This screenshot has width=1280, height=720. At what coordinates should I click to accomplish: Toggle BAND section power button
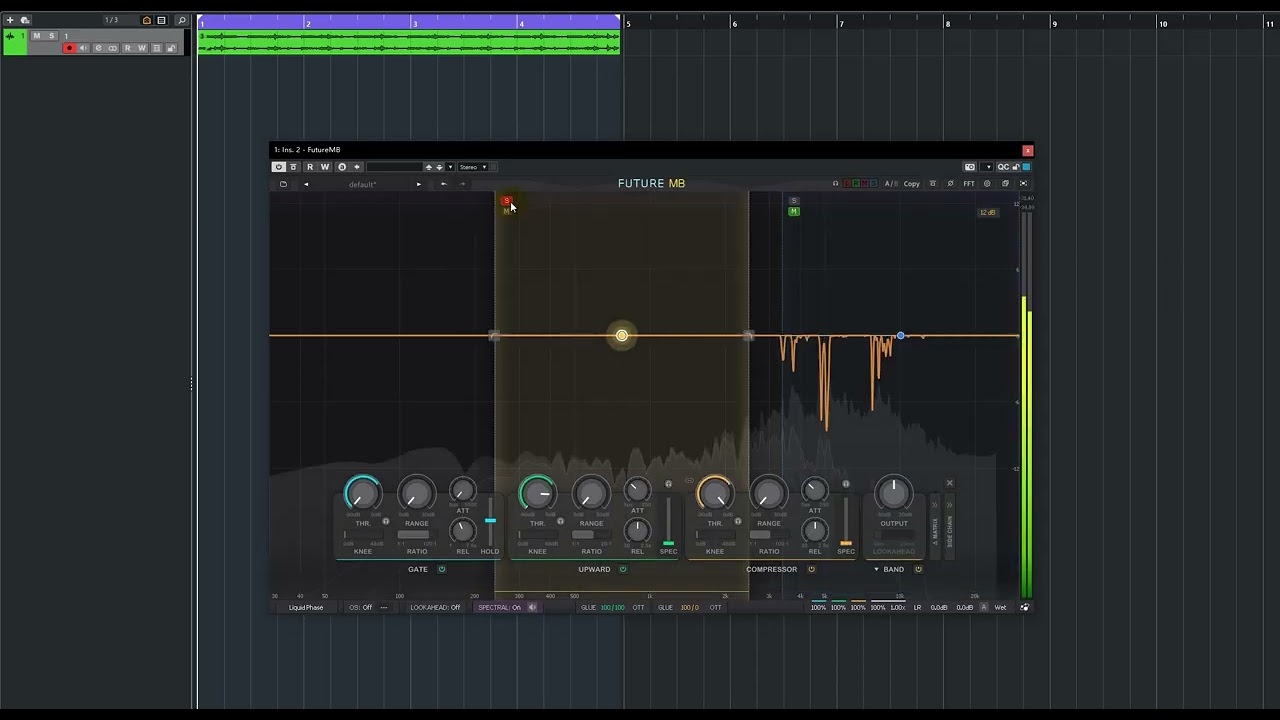coord(918,569)
